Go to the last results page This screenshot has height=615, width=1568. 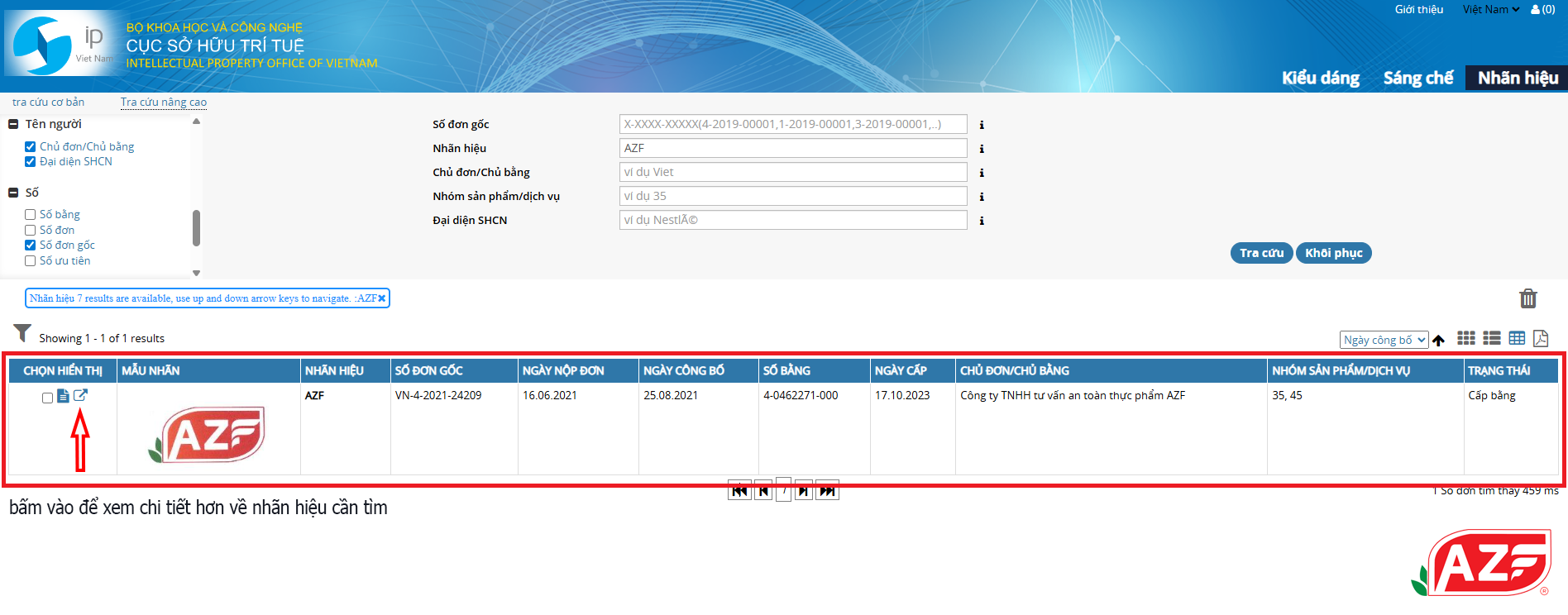[x=828, y=491]
